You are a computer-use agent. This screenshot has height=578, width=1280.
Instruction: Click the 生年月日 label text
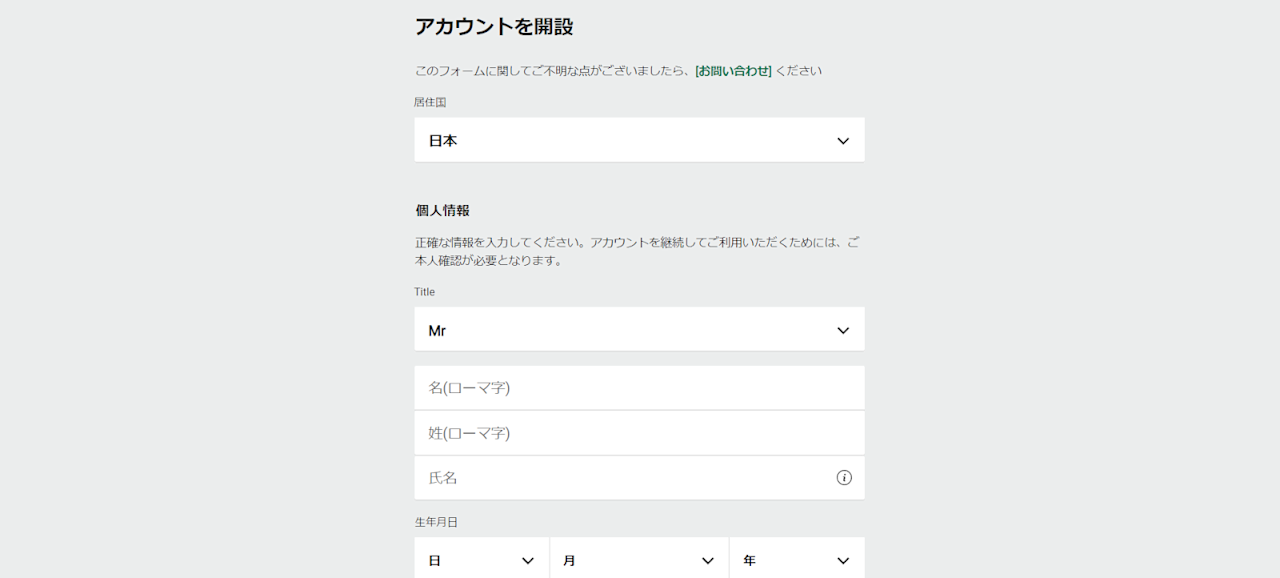(x=436, y=522)
